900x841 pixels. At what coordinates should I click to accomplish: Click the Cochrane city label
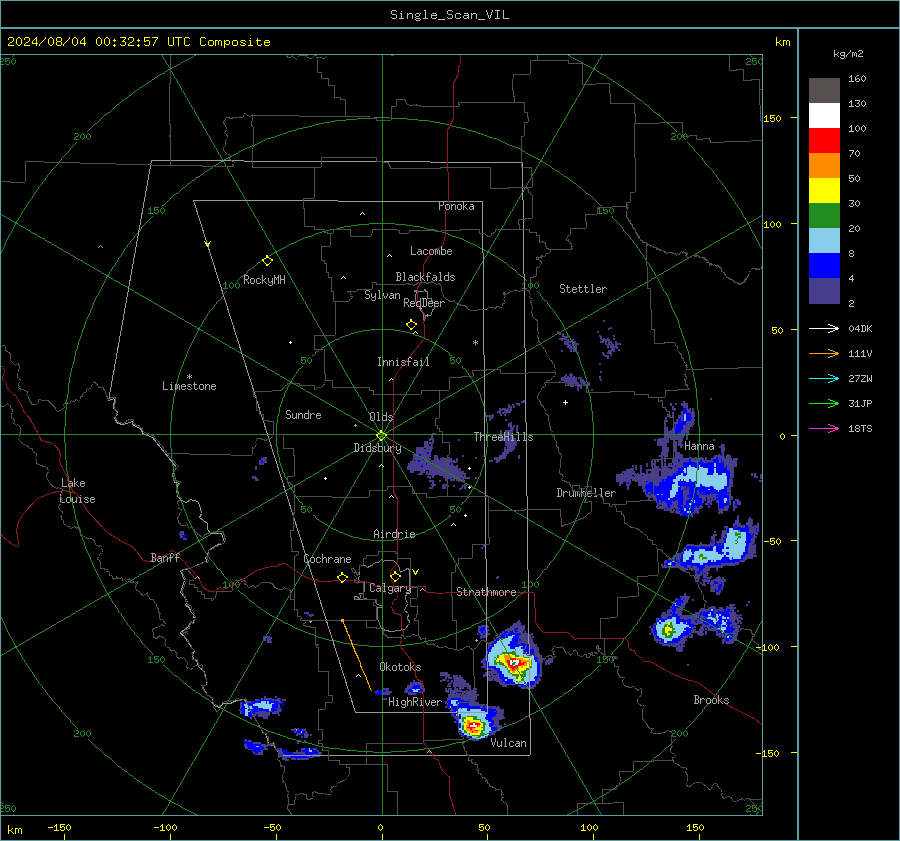(x=327, y=559)
